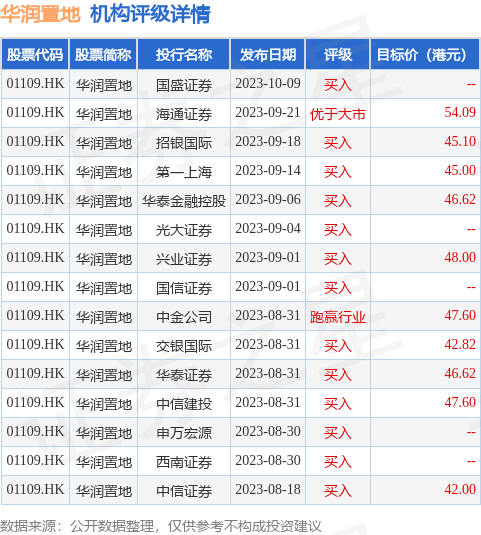Click the 投行名称 column header
481x535 pixels.
click(184, 54)
